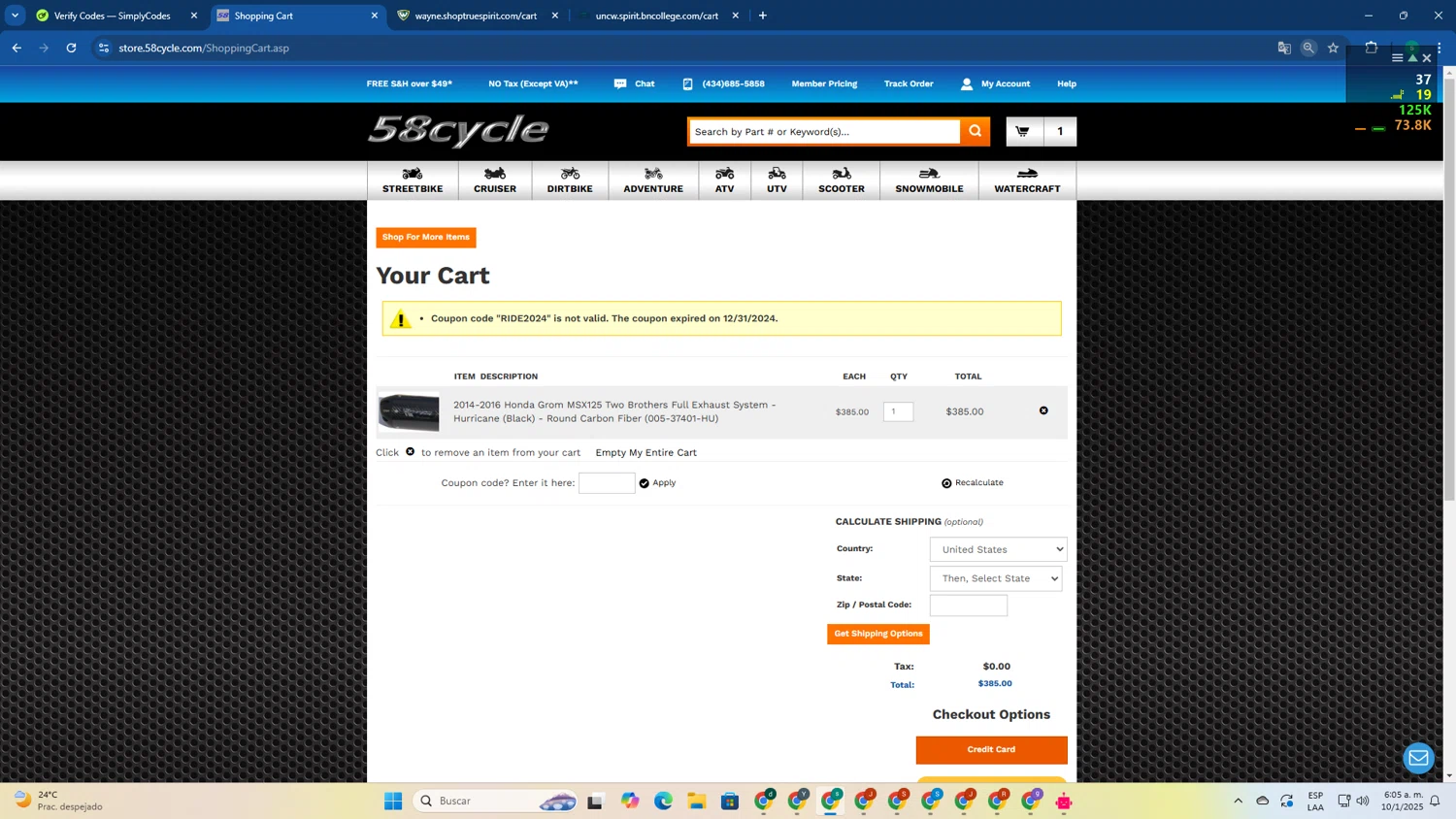The width and height of the screenshot is (1456, 819).
Task: Open the zoom indicator in address bar
Action: coord(1308,48)
